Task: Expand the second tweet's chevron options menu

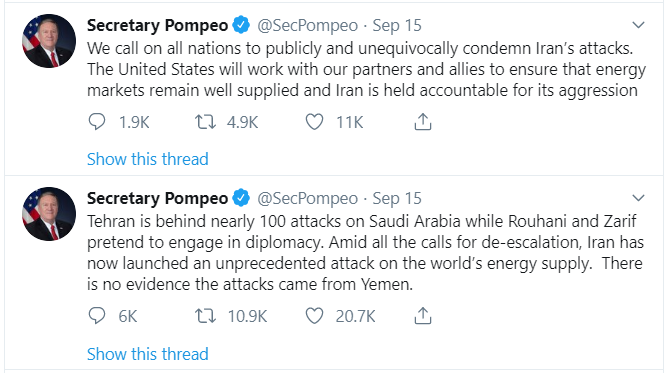Action: point(638,198)
